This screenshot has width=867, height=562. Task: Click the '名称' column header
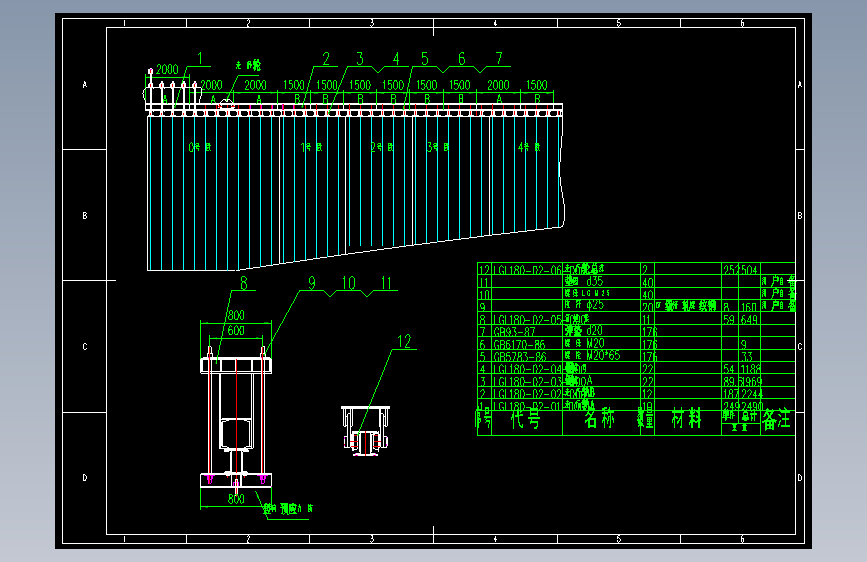tap(599, 419)
